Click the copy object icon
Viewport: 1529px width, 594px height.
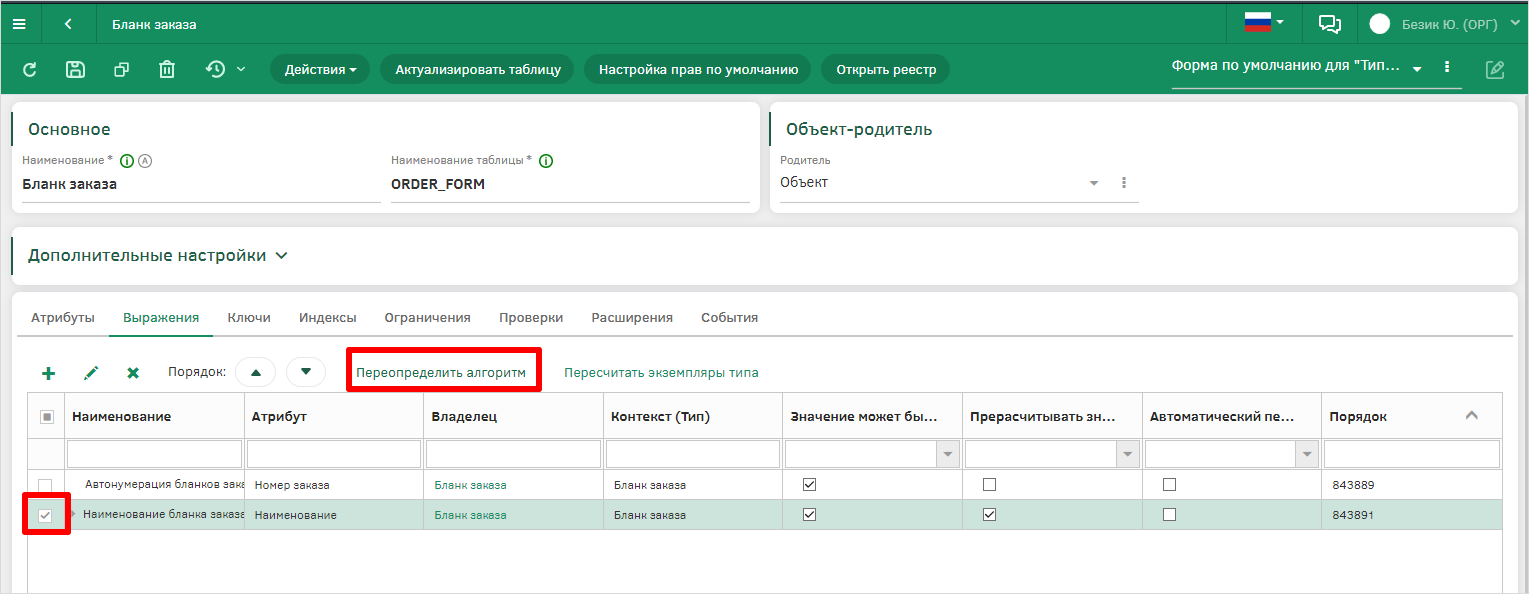[x=121, y=69]
